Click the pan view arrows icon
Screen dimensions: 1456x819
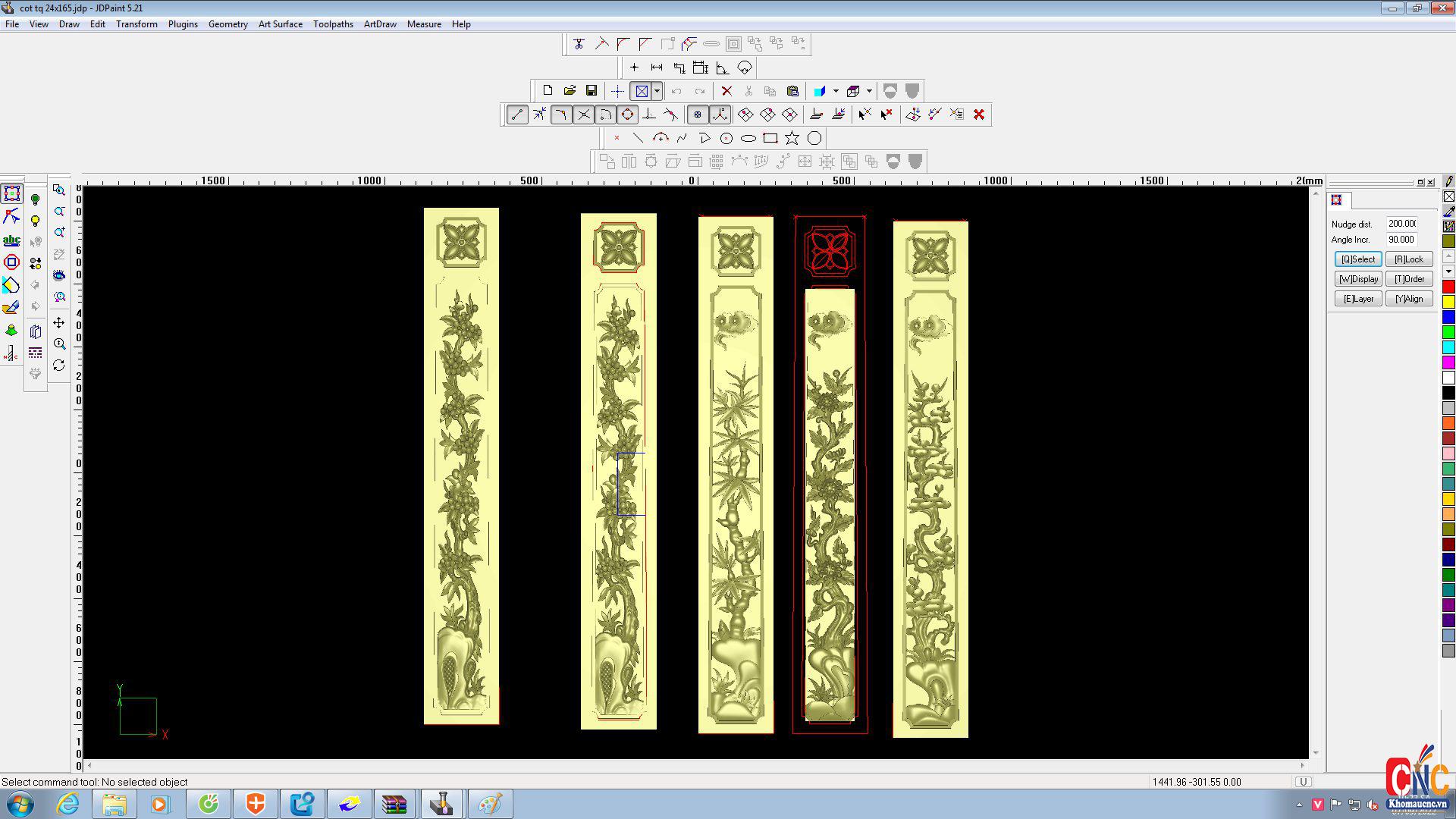(x=59, y=322)
